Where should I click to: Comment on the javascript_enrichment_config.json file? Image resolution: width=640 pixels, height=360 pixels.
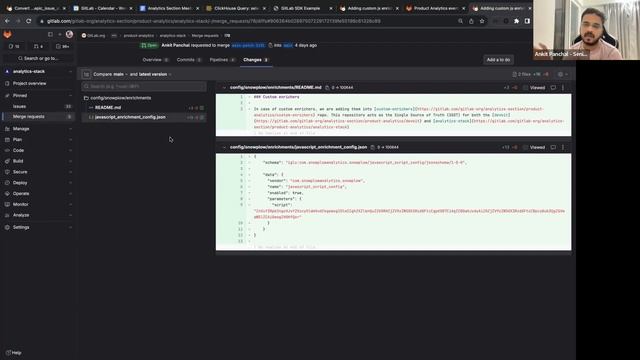coord(553,147)
